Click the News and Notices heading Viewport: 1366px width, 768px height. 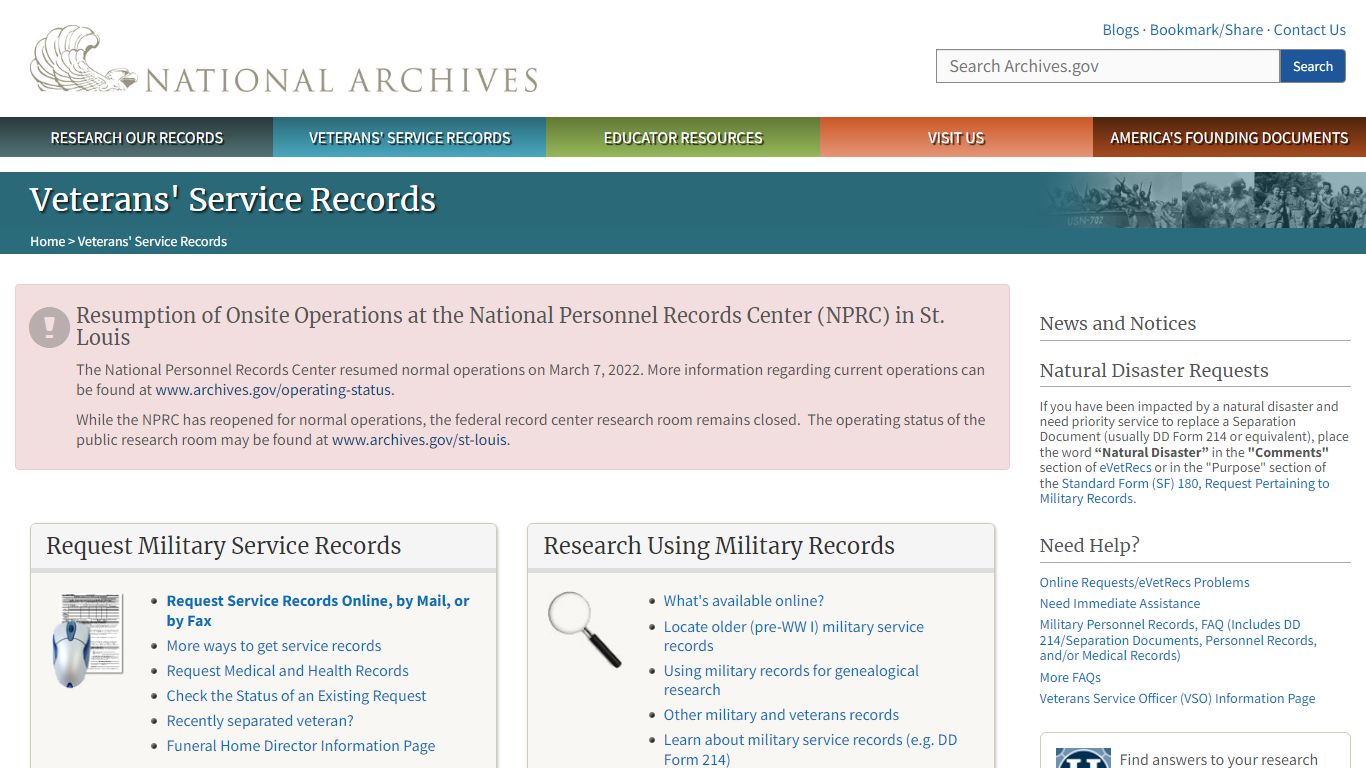[1118, 324]
